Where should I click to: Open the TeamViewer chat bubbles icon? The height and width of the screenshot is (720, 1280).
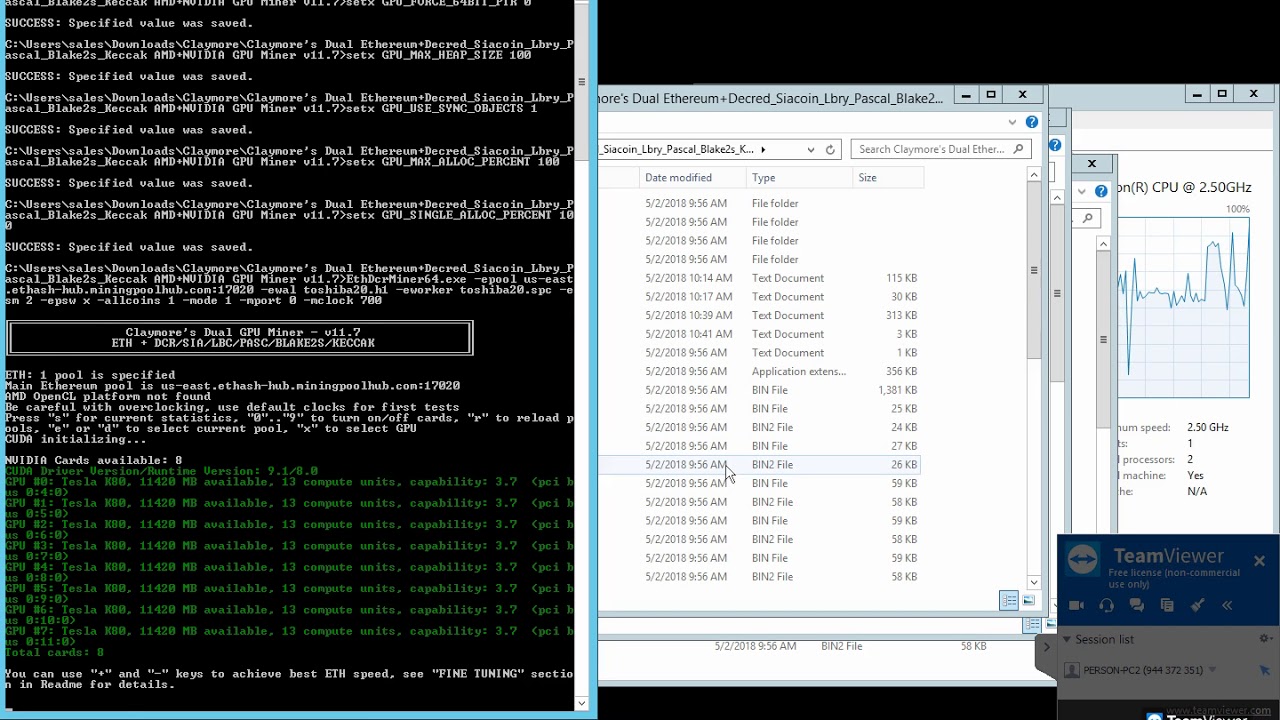[x=1136, y=605]
